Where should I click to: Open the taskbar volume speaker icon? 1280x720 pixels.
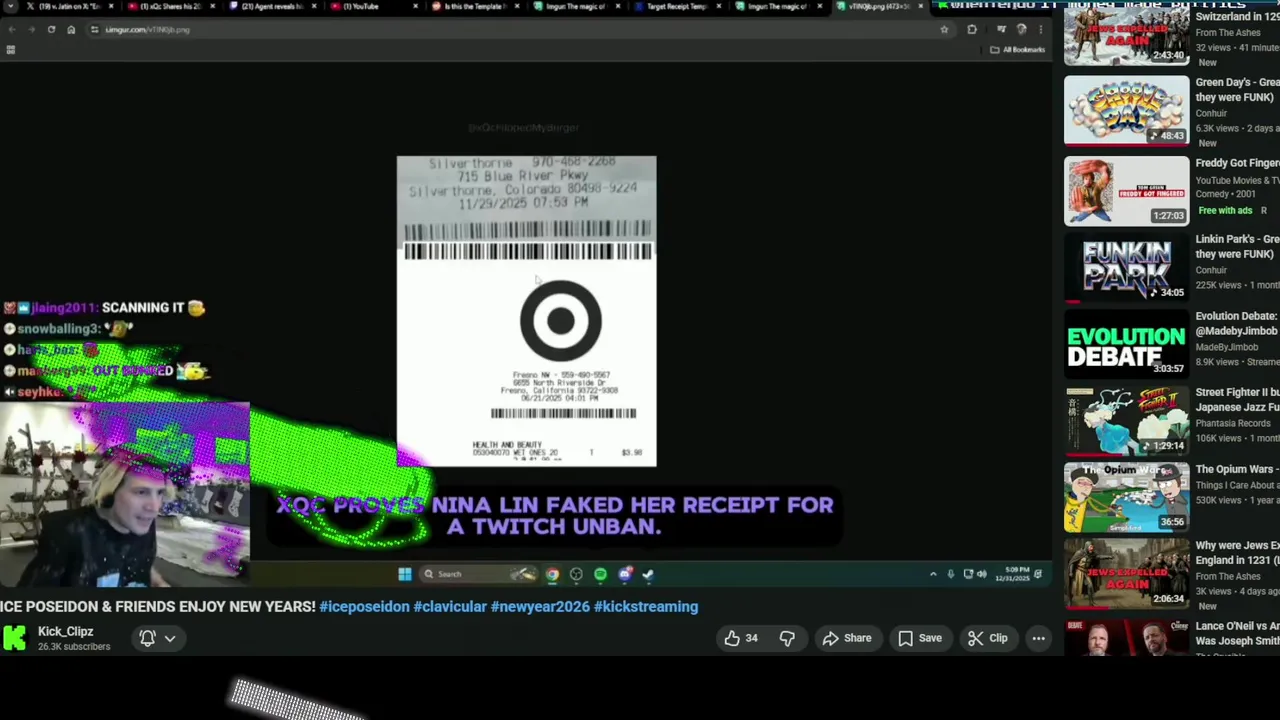click(x=981, y=574)
